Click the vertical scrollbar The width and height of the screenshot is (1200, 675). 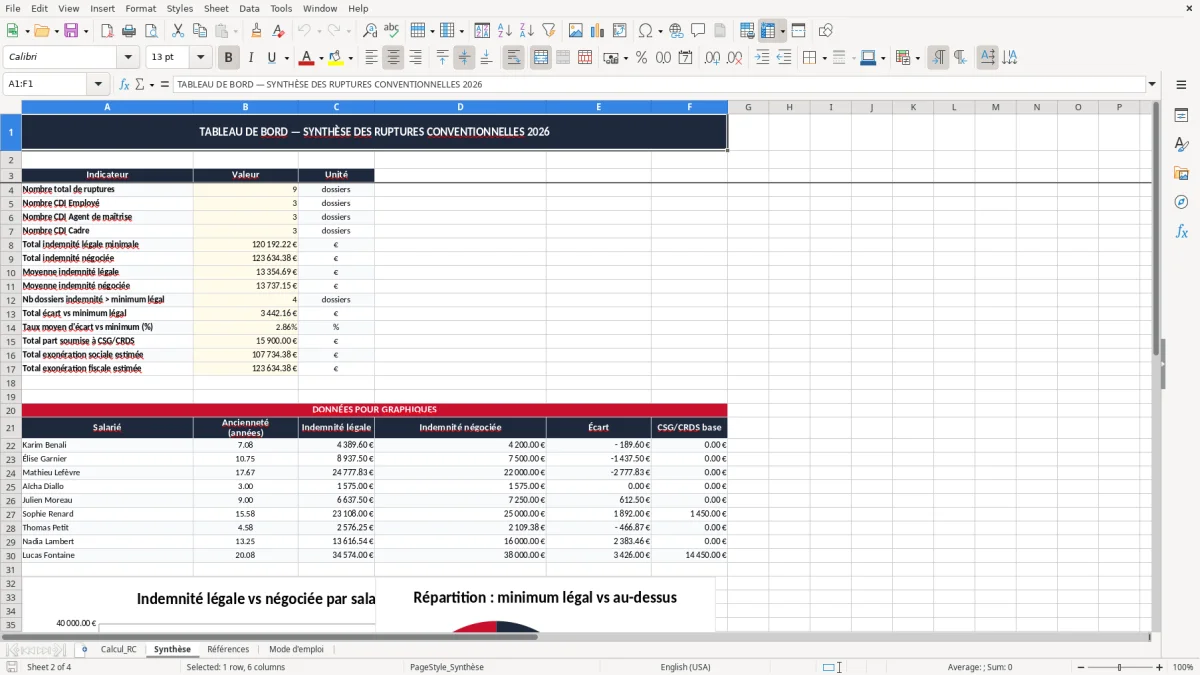tap(1157, 364)
